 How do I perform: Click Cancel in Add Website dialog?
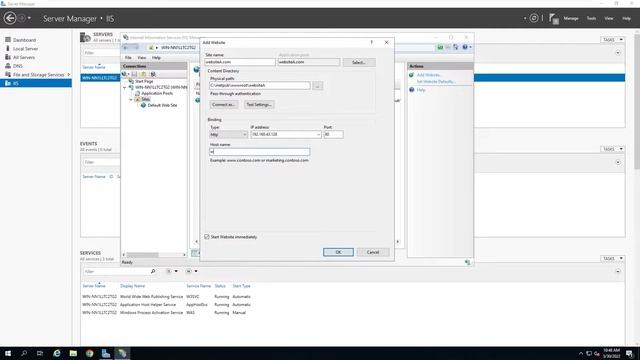click(373, 252)
